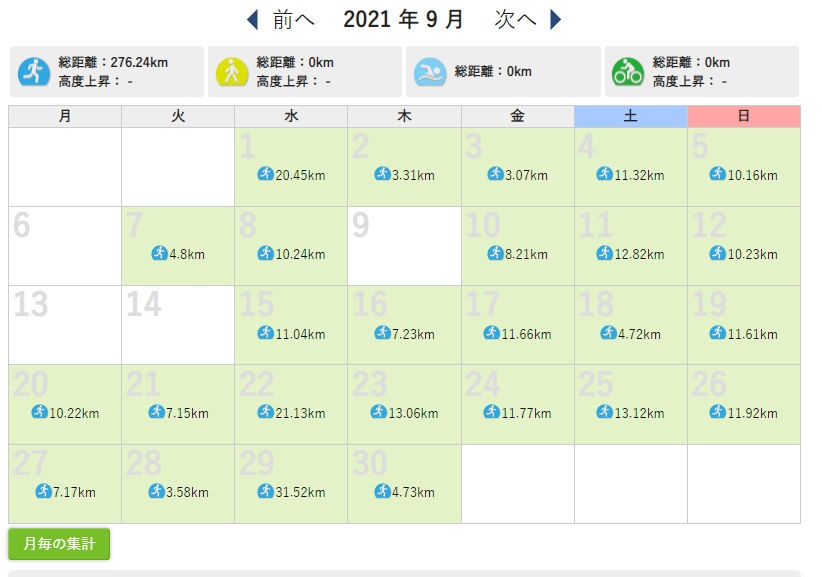The height and width of the screenshot is (577, 822).
Task: Click run icon beside 10.22km
Action: (x=39, y=411)
